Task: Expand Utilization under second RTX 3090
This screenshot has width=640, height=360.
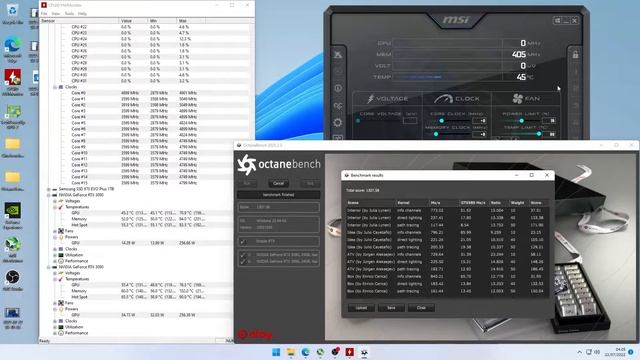Action: pyautogui.click(x=55, y=327)
